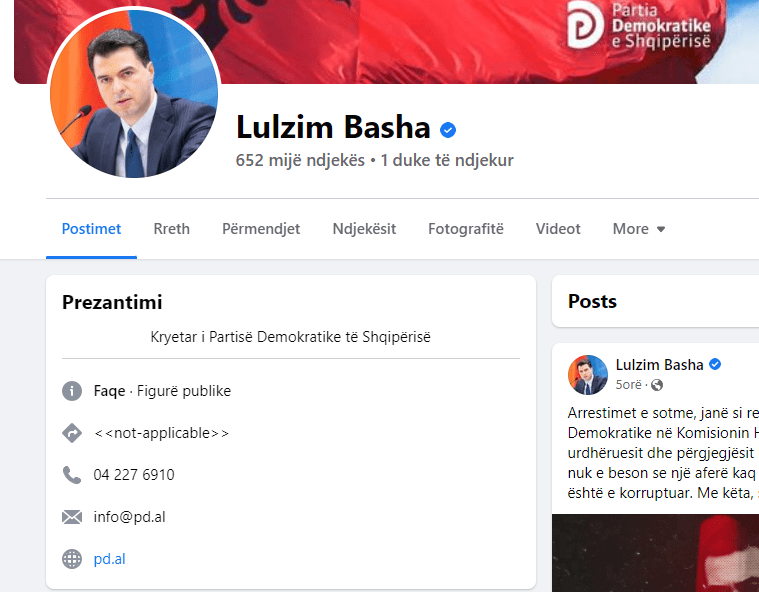The image size is (759, 592).
Task: Open the pd.al website link
Action: tap(109, 559)
